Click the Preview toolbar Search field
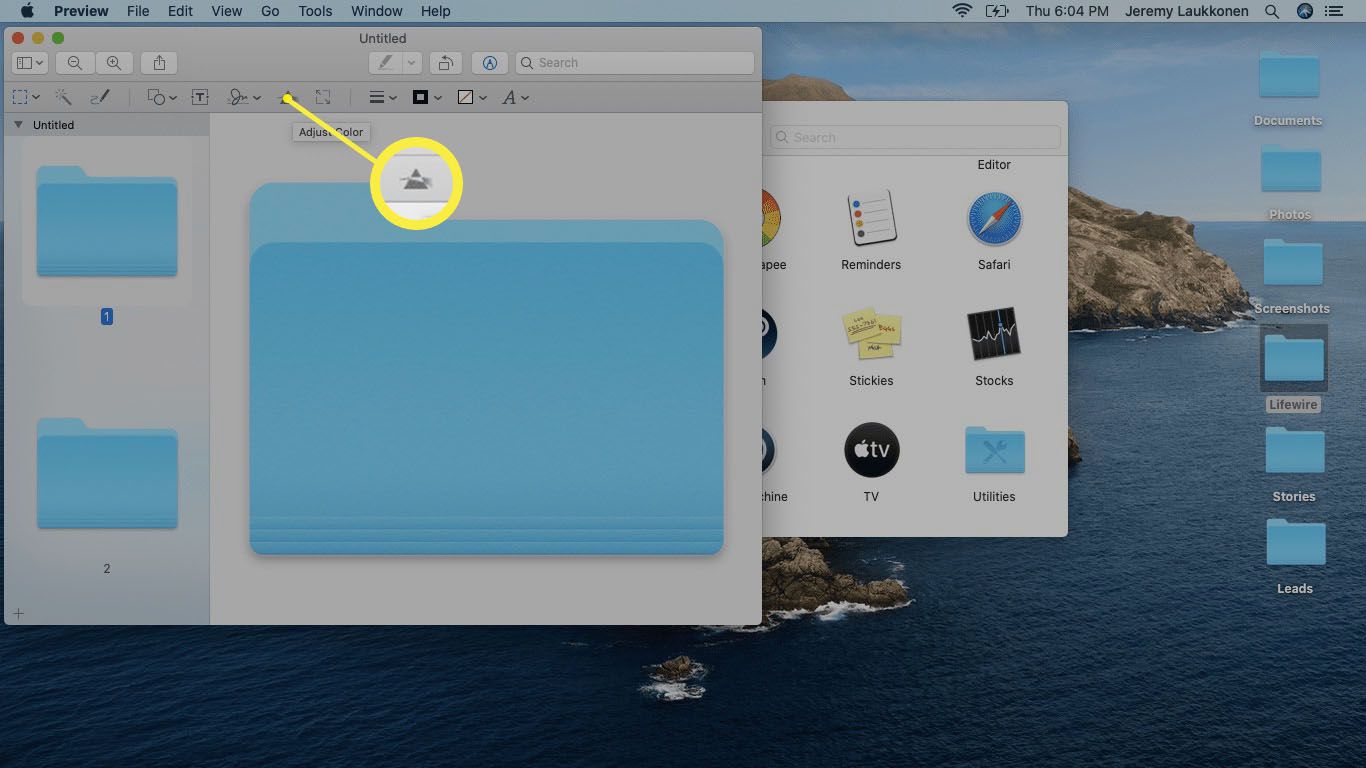This screenshot has width=1366, height=768. [x=635, y=63]
